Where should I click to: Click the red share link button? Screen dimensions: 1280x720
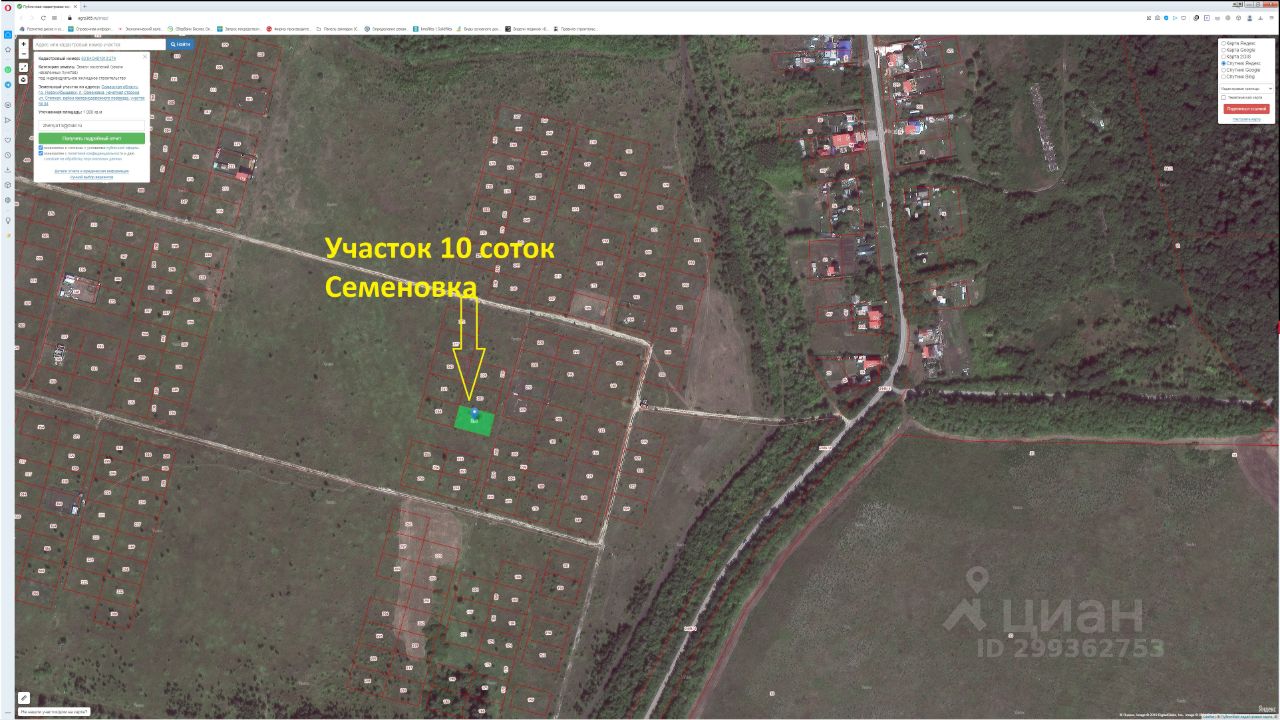click(1246, 108)
